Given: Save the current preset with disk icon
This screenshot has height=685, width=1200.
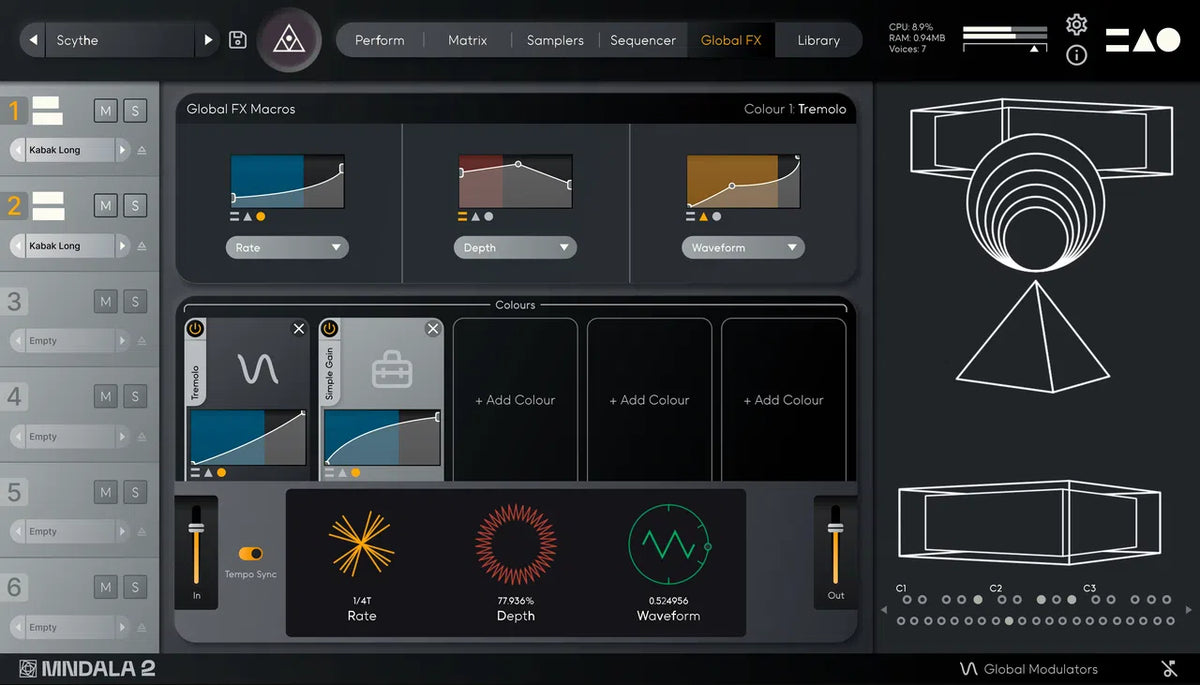Looking at the screenshot, I should coord(238,40).
